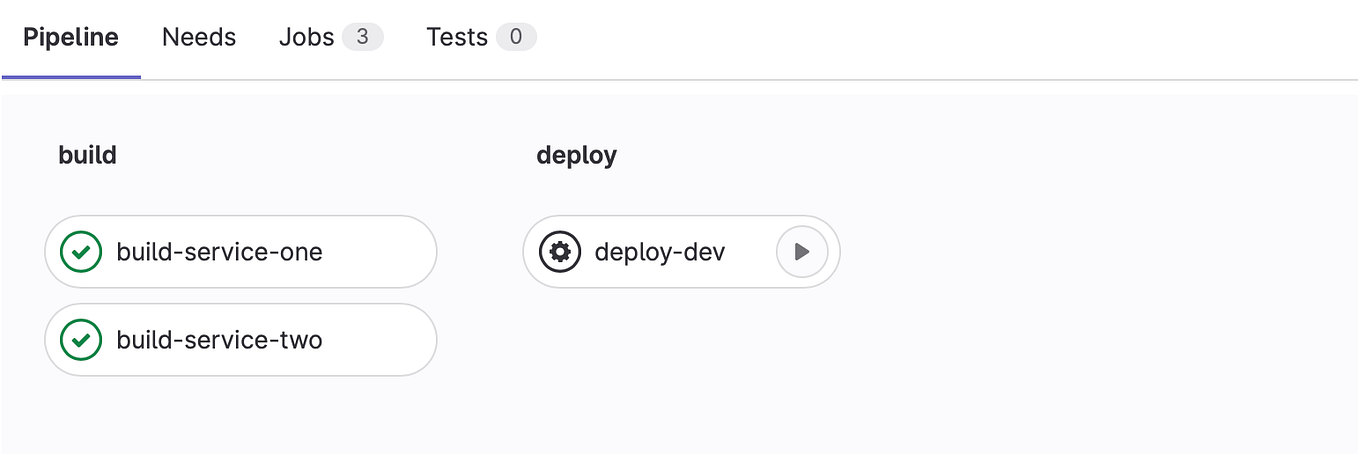
Task: Open the deploy-dev job details
Action: pos(660,252)
